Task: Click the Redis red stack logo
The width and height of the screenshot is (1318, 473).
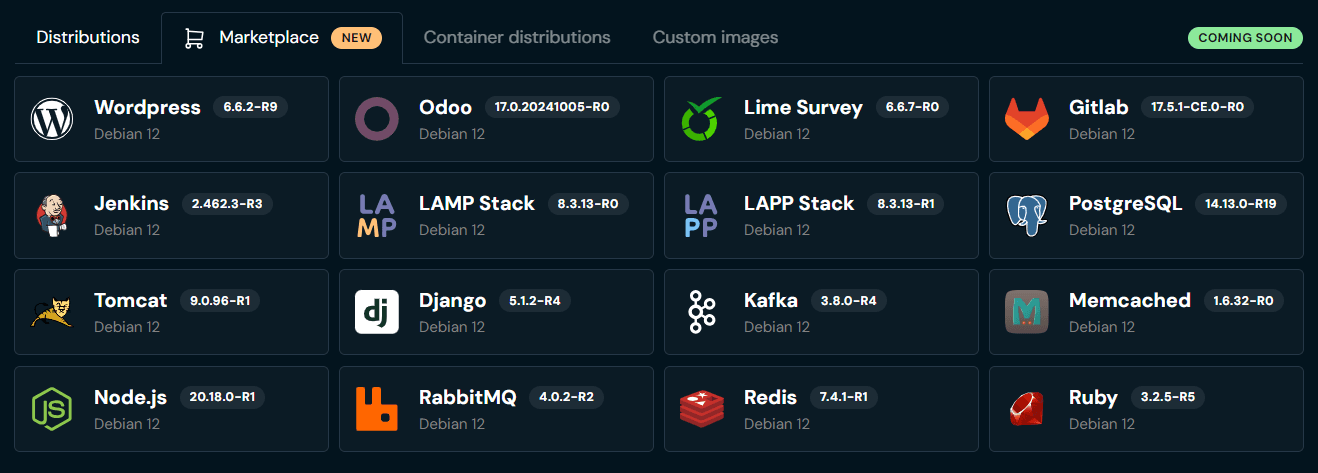Action: click(x=702, y=409)
